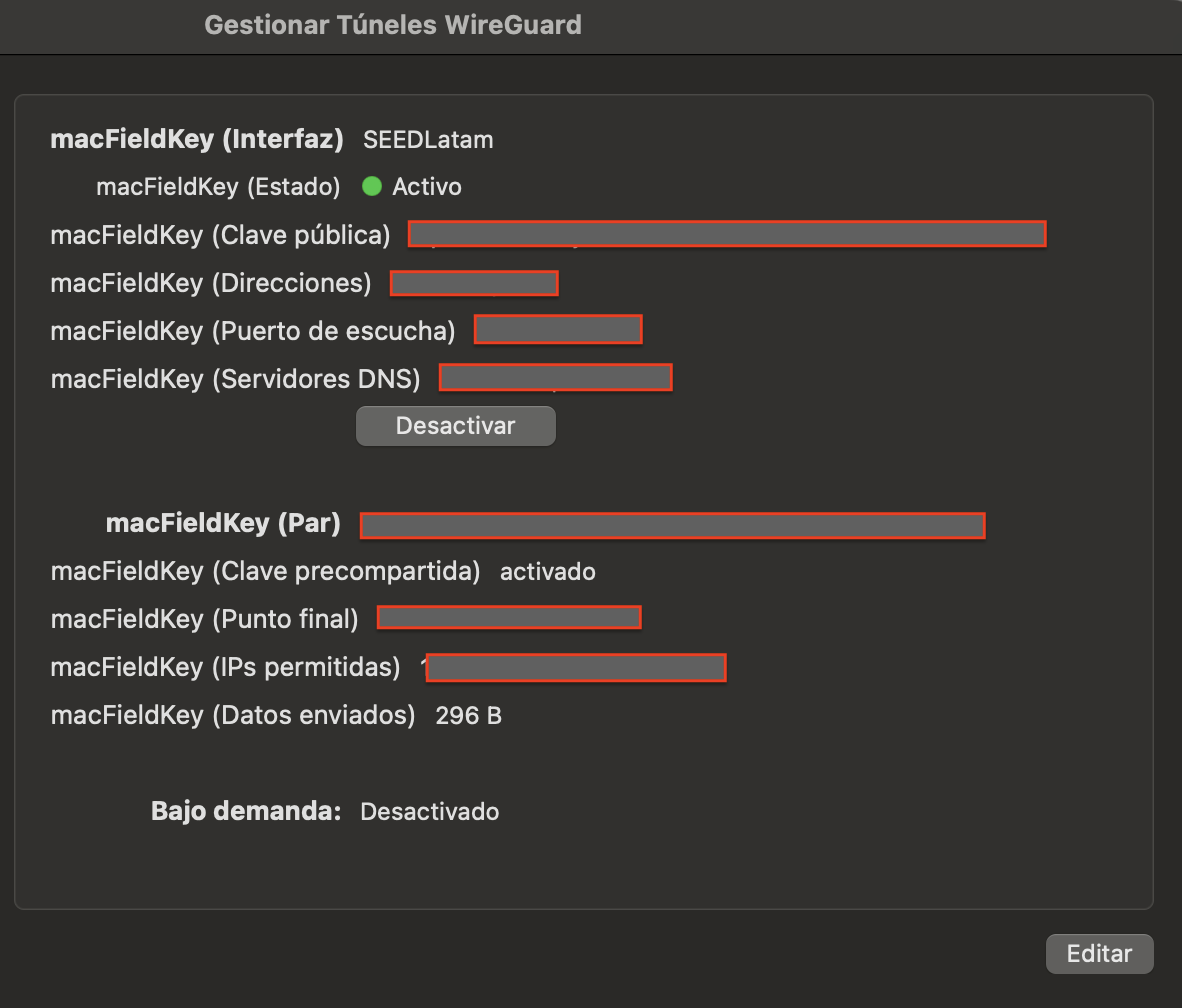Select the SEEDLatam interface name
The width and height of the screenshot is (1182, 1008).
[428, 139]
